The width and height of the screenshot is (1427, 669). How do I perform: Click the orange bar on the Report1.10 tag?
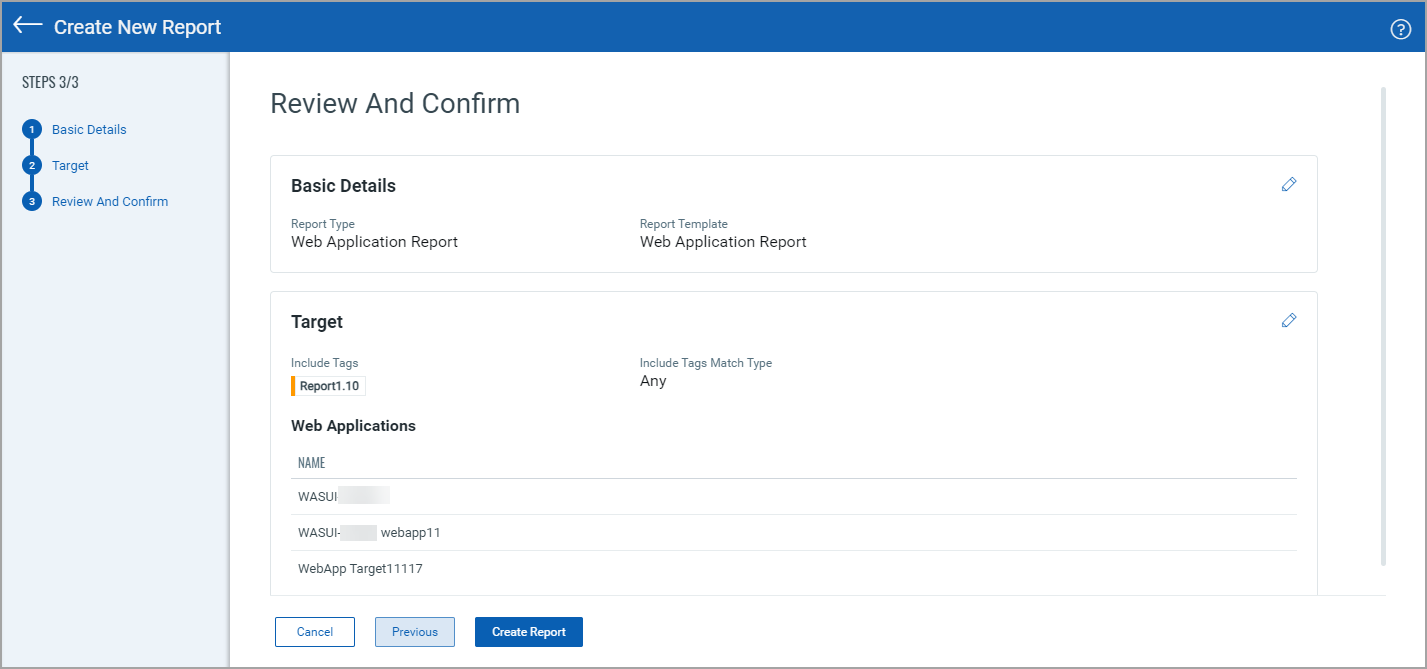coord(293,385)
